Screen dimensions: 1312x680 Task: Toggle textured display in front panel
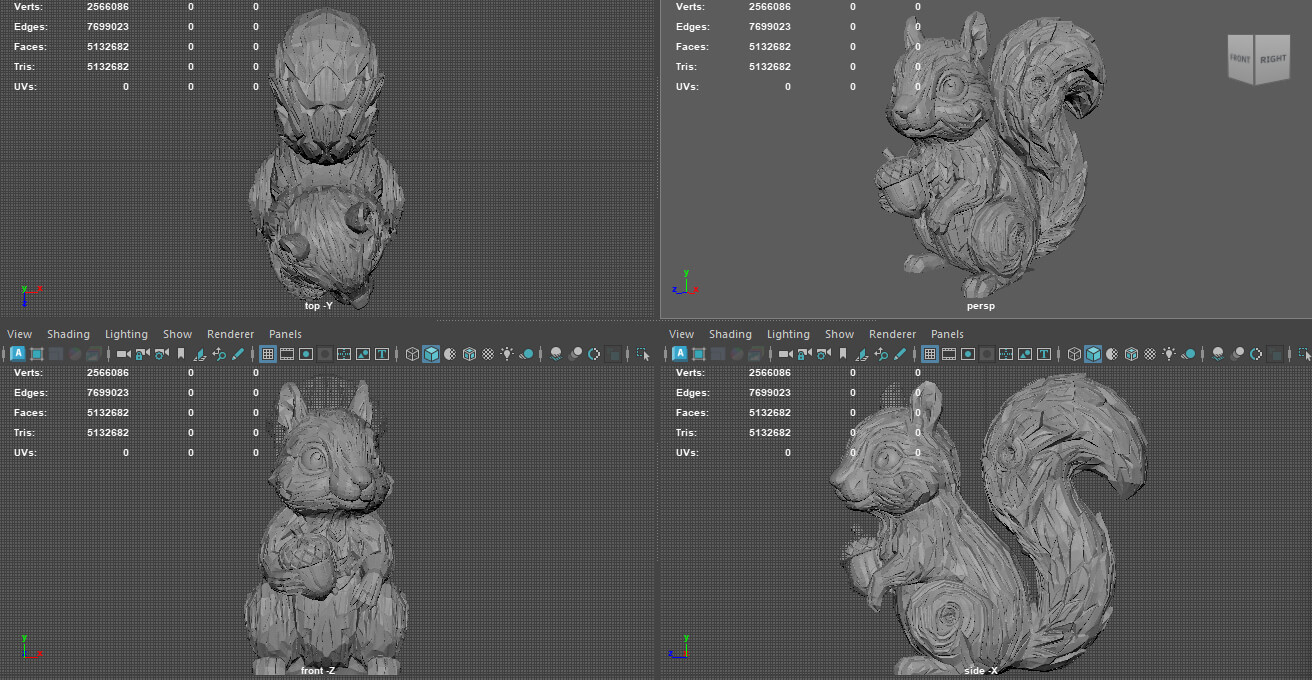tap(488, 354)
